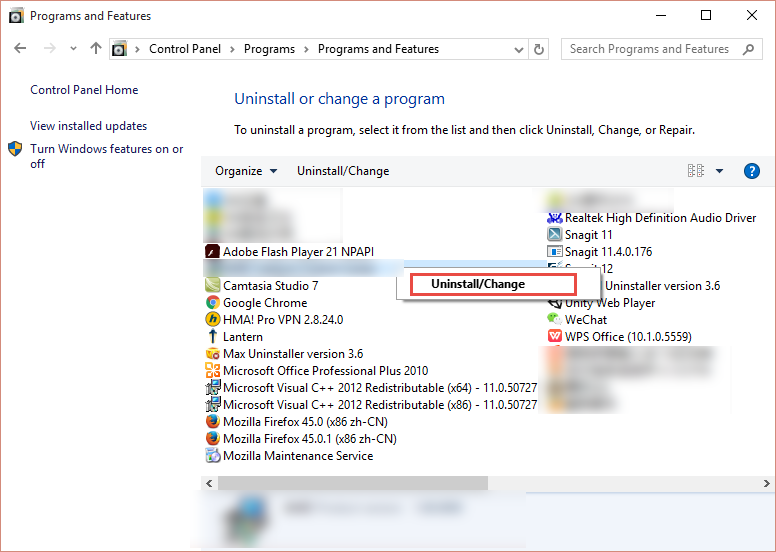Select the Adobe Flash Player icon
This screenshot has height=552, width=776.
coord(212,251)
